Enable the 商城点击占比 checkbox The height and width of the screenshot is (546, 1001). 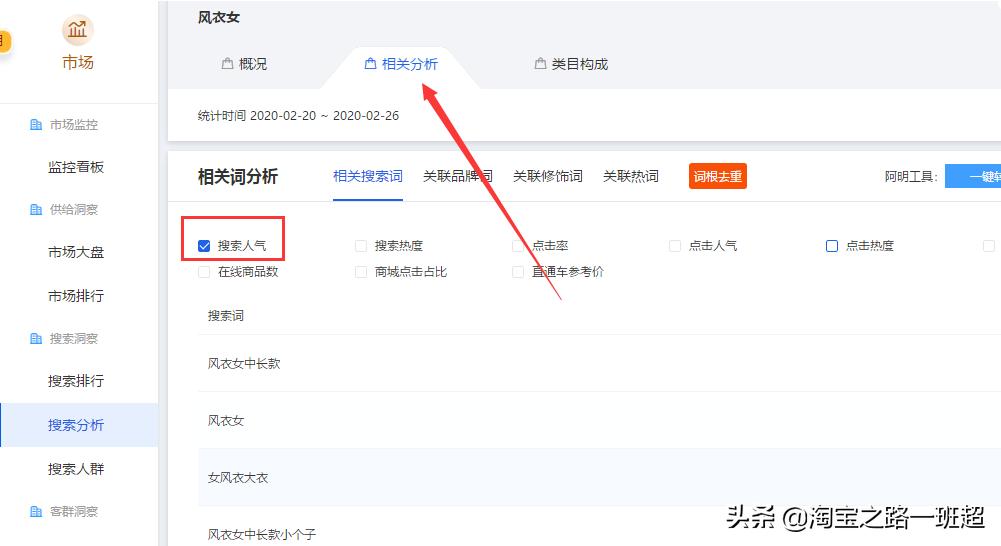(x=361, y=272)
